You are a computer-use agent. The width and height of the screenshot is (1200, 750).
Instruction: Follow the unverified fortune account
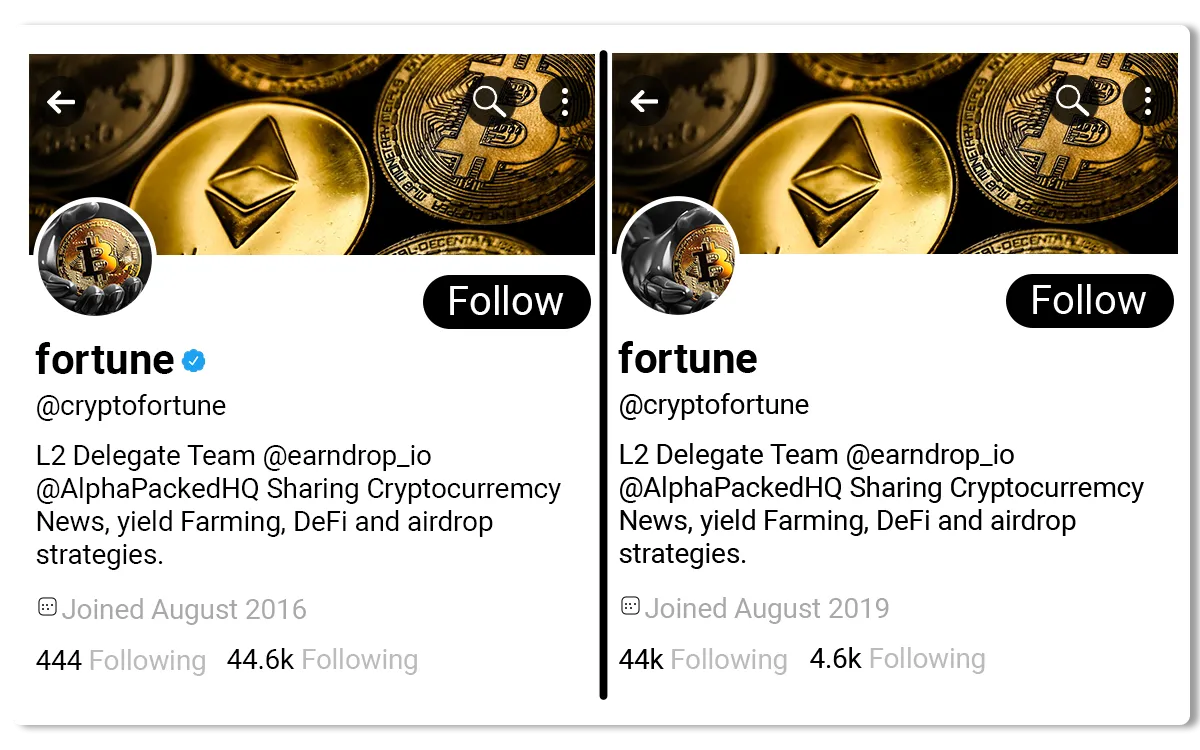tap(1089, 300)
